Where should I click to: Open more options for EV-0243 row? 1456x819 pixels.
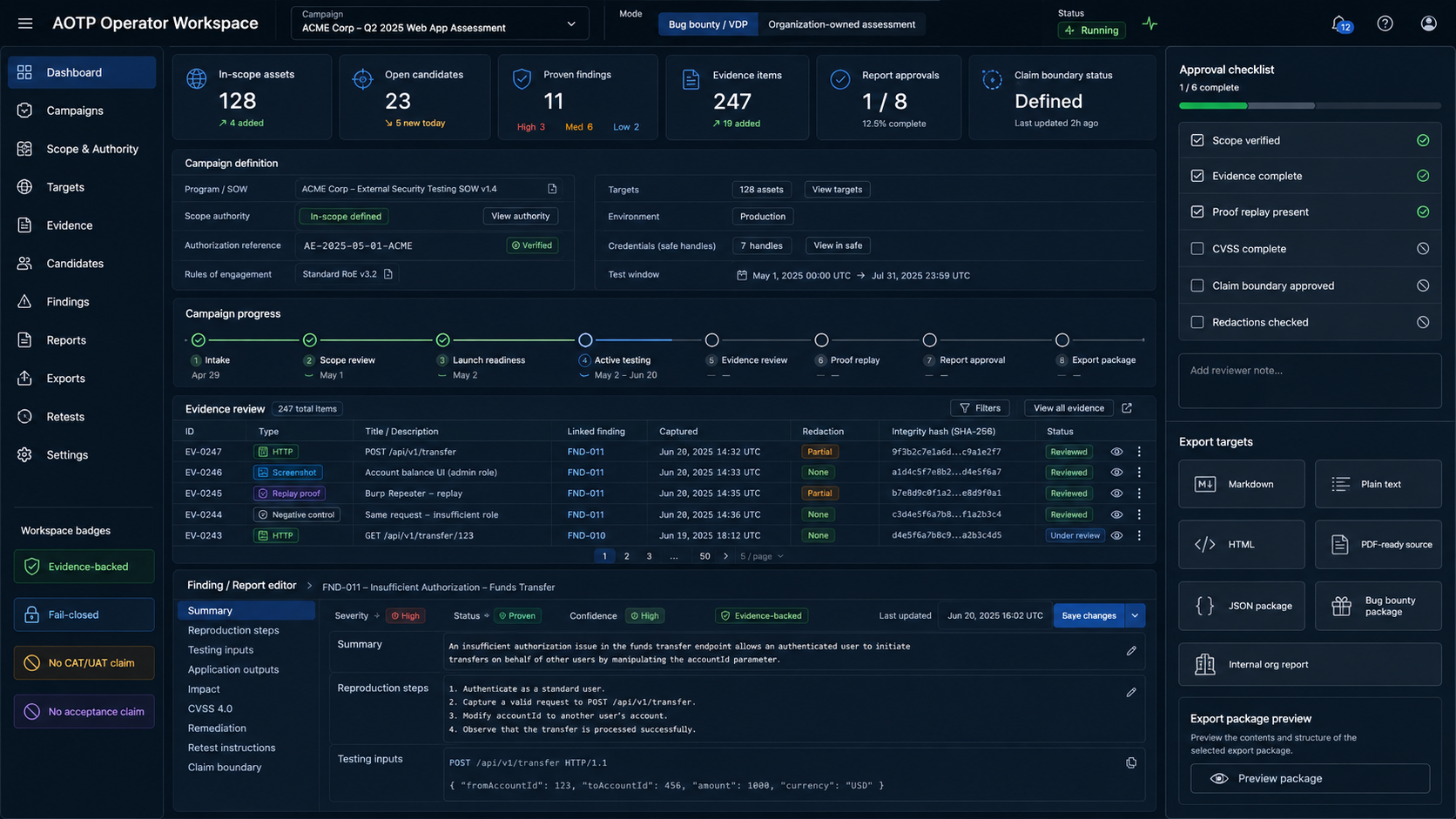[1139, 535]
